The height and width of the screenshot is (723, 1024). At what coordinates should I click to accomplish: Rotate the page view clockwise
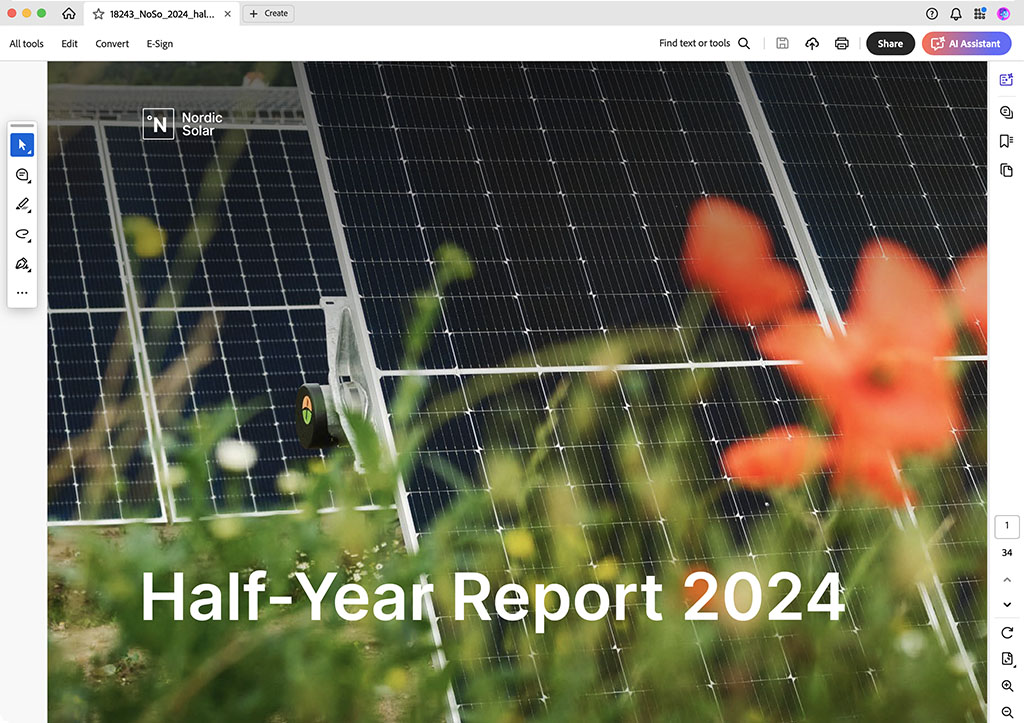click(1007, 633)
